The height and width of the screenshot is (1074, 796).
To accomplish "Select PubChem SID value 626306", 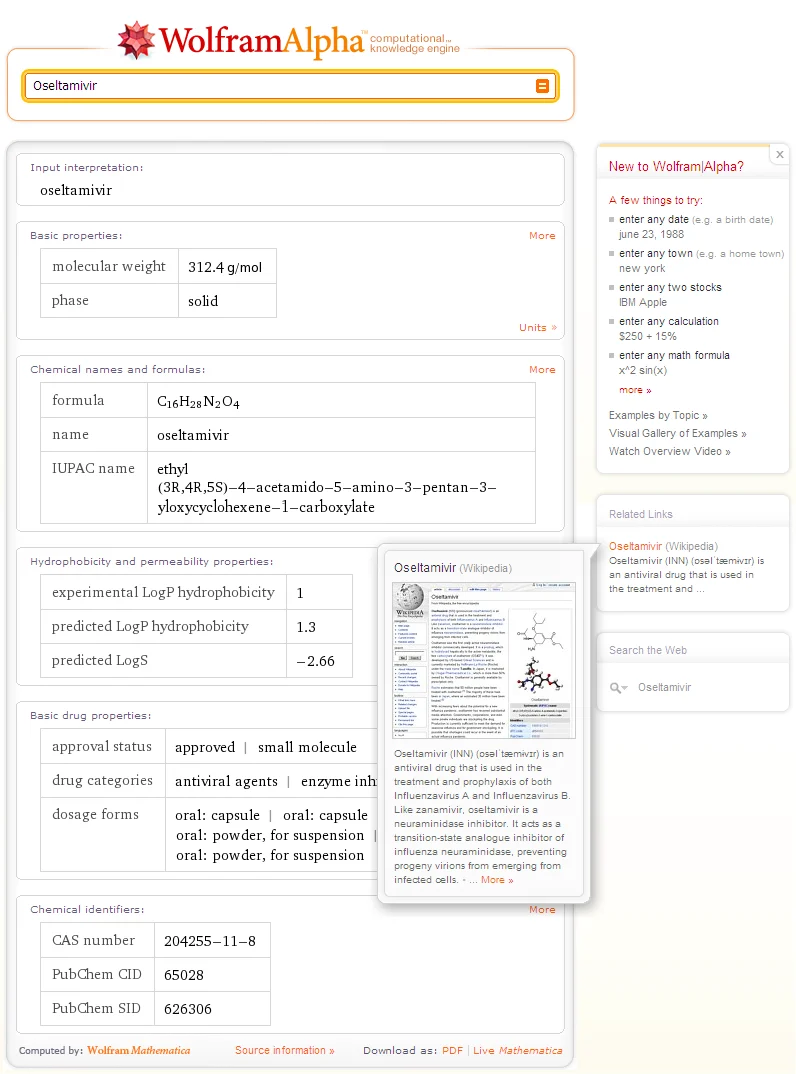I will pyautogui.click(x=188, y=1009).
